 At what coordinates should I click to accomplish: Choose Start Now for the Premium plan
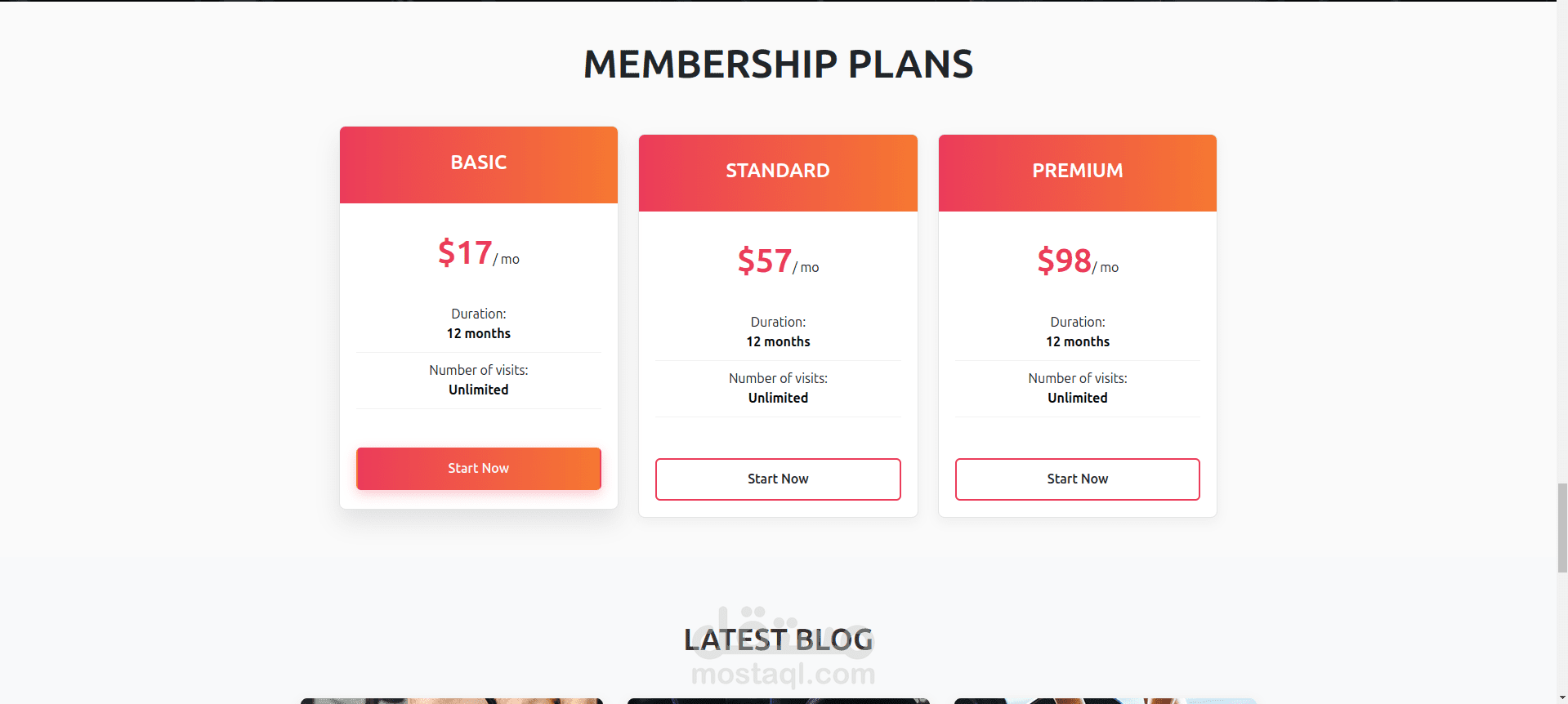1077,479
